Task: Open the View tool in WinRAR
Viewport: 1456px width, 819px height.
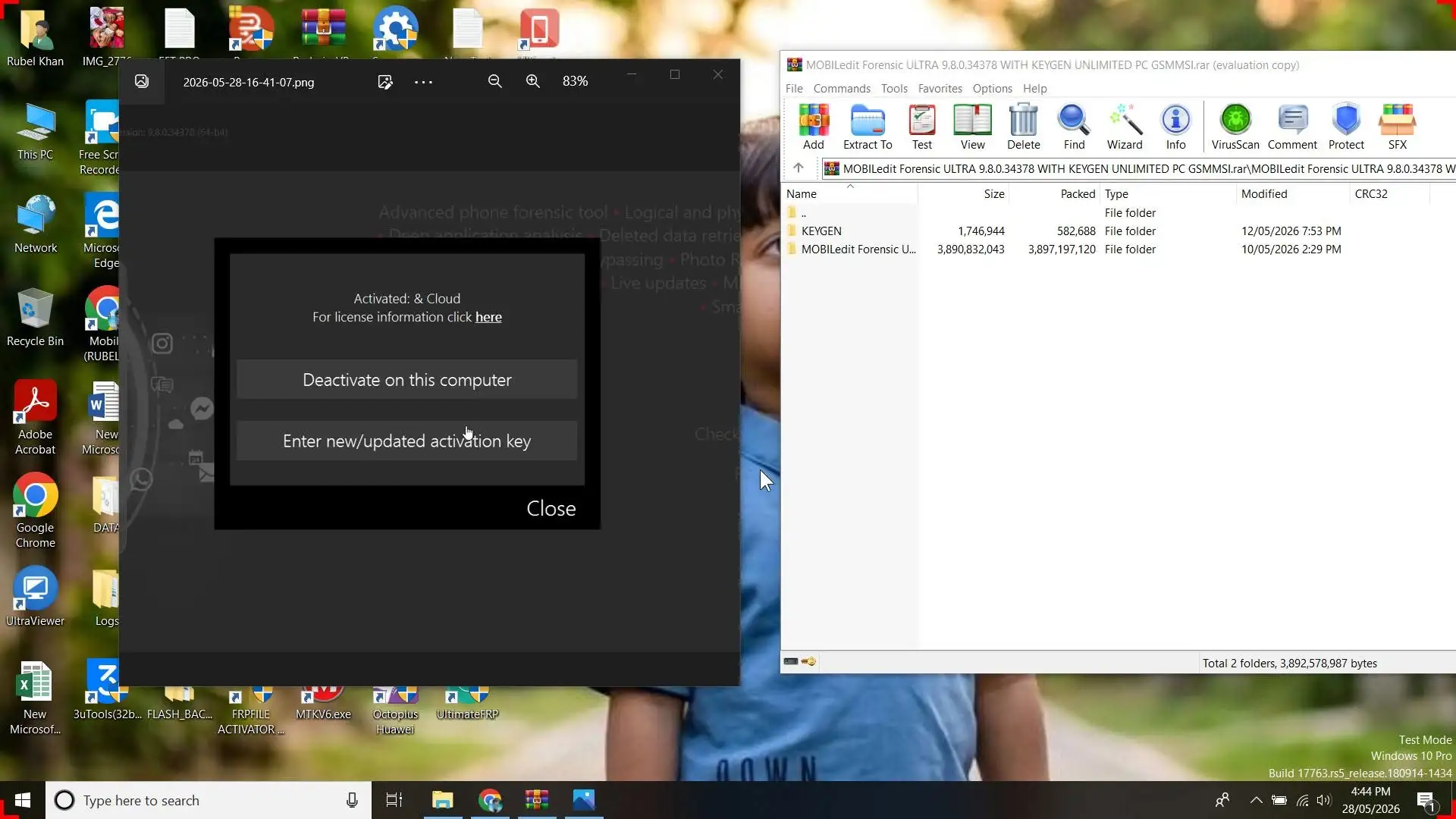Action: pyautogui.click(x=973, y=127)
